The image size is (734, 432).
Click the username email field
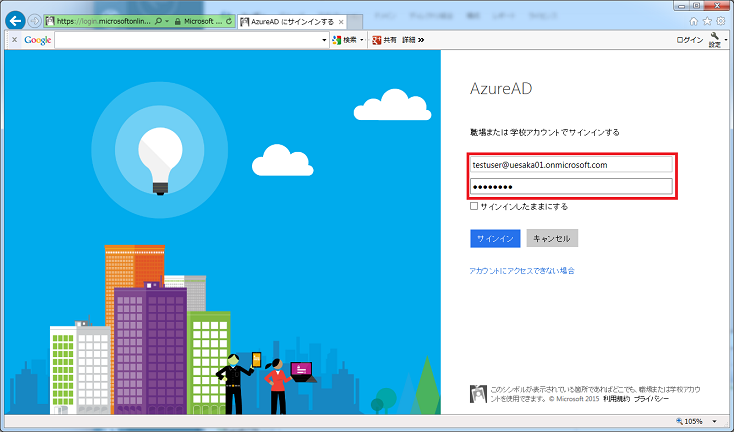(571, 165)
